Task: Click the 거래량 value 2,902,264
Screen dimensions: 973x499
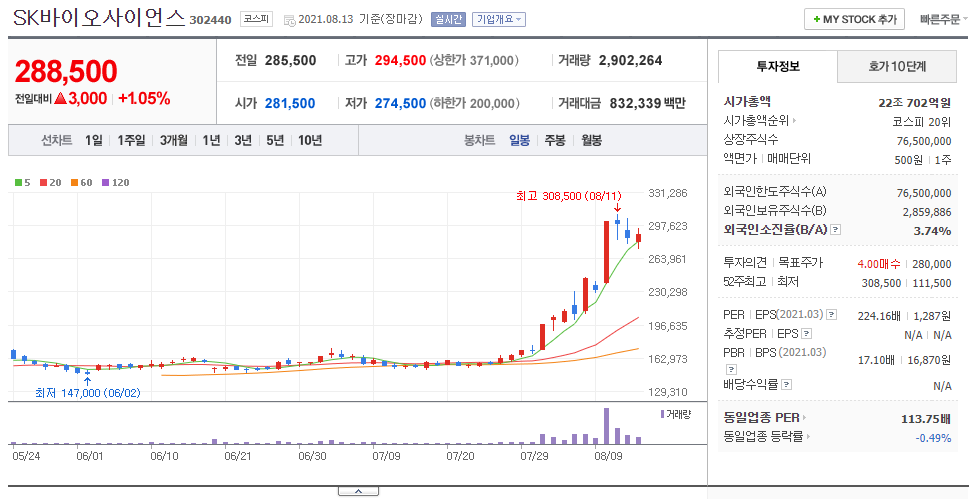Action: (x=630, y=61)
